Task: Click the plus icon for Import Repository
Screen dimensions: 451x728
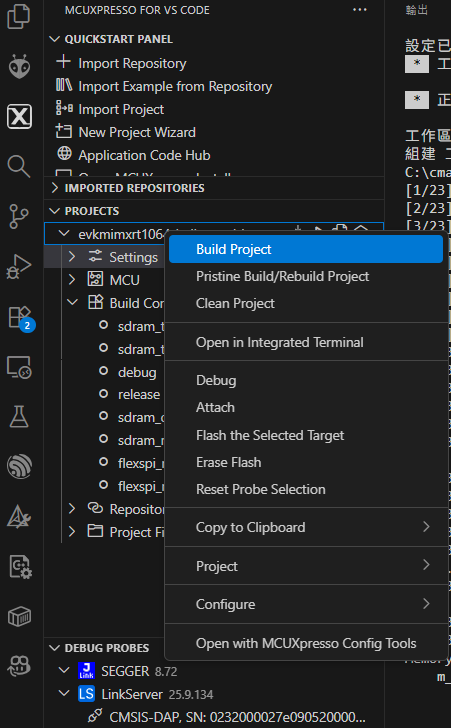Action: 63,62
